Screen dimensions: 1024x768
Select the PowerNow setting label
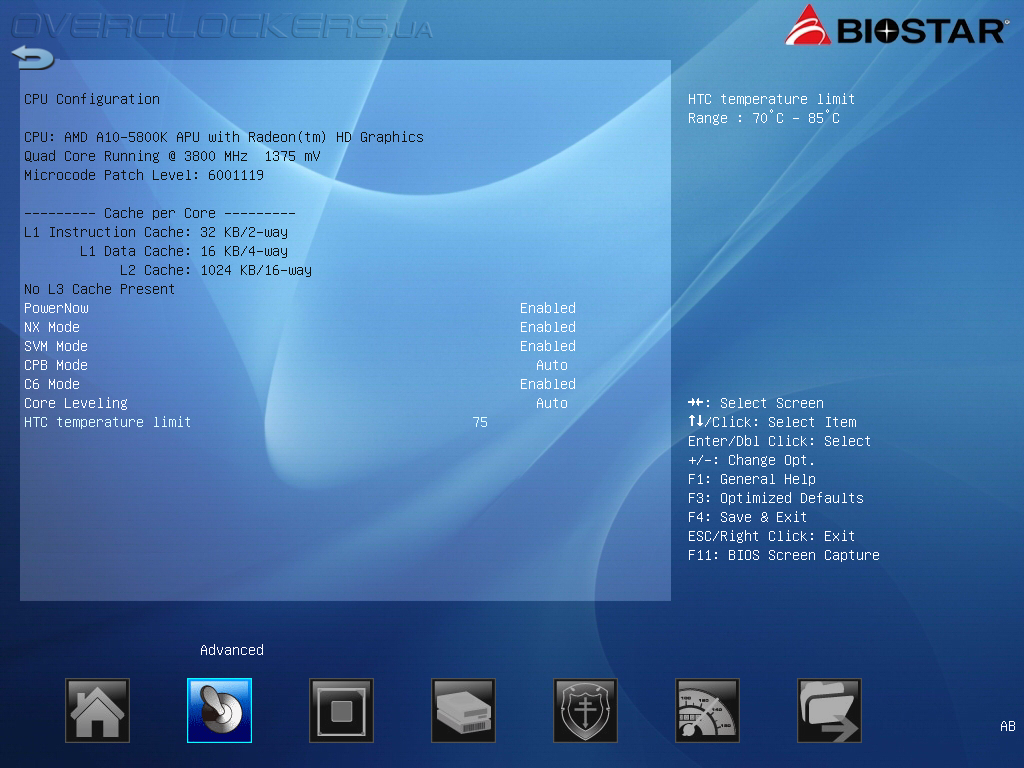point(56,308)
